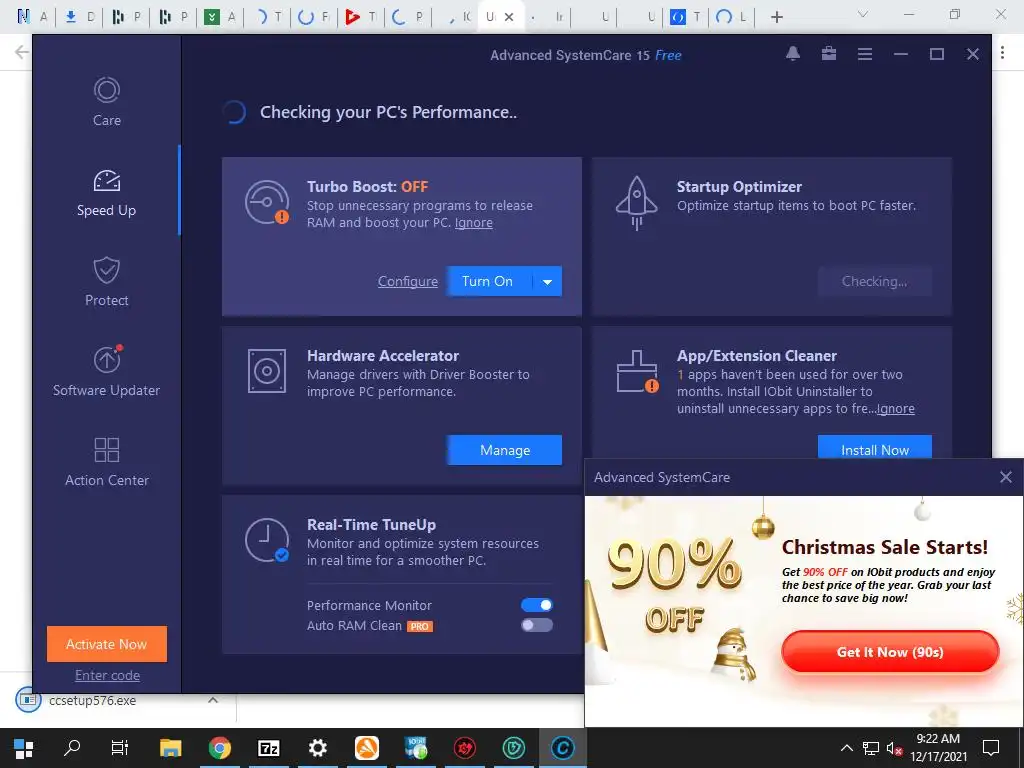Click the PRO badge beside Auto RAM Clean
Screen dimensions: 1024x768
(419, 626)
